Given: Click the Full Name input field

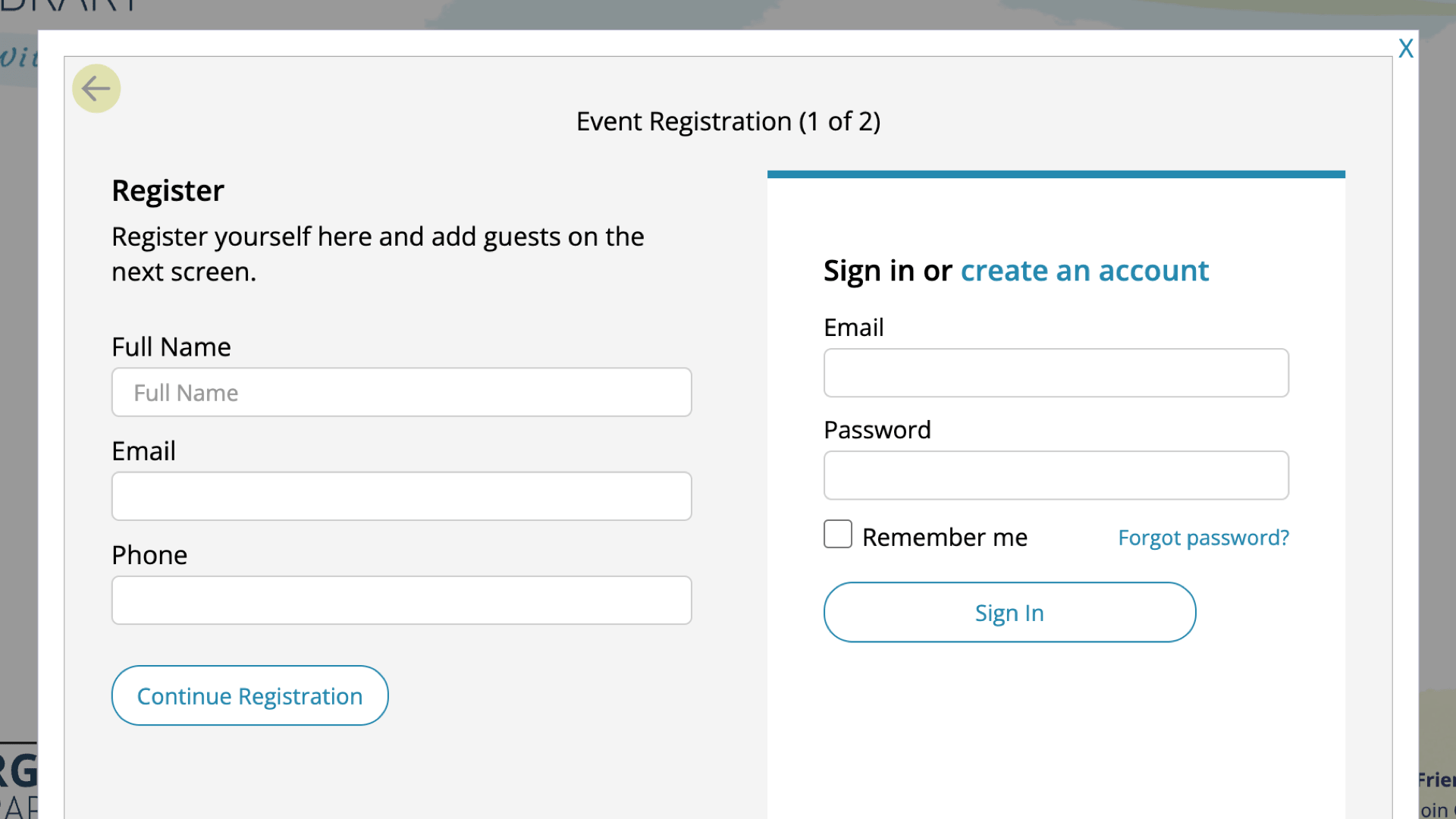Looking at the screenshot, I should click(401, 392).
